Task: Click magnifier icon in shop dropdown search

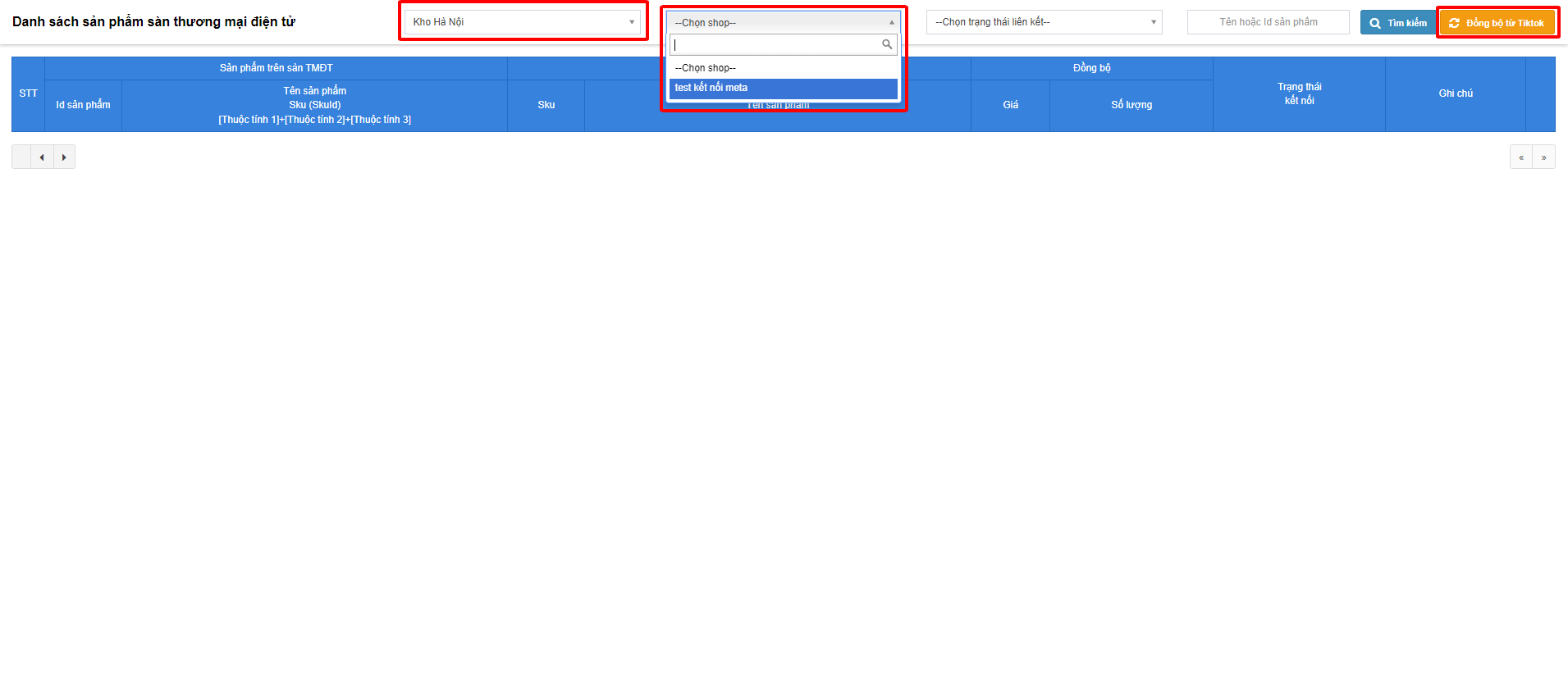Action: click(887, 45)
